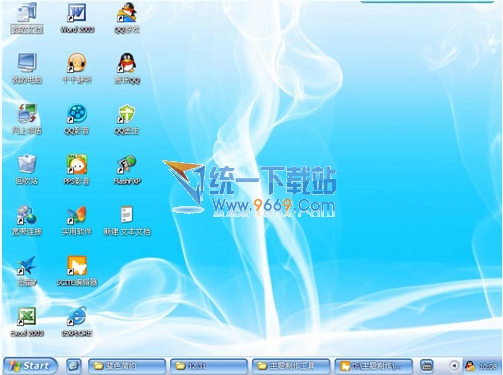Select the Recycle Bin (回收站) icon
Viewport: 503px width, 375px height.
(x=27, y=170)
